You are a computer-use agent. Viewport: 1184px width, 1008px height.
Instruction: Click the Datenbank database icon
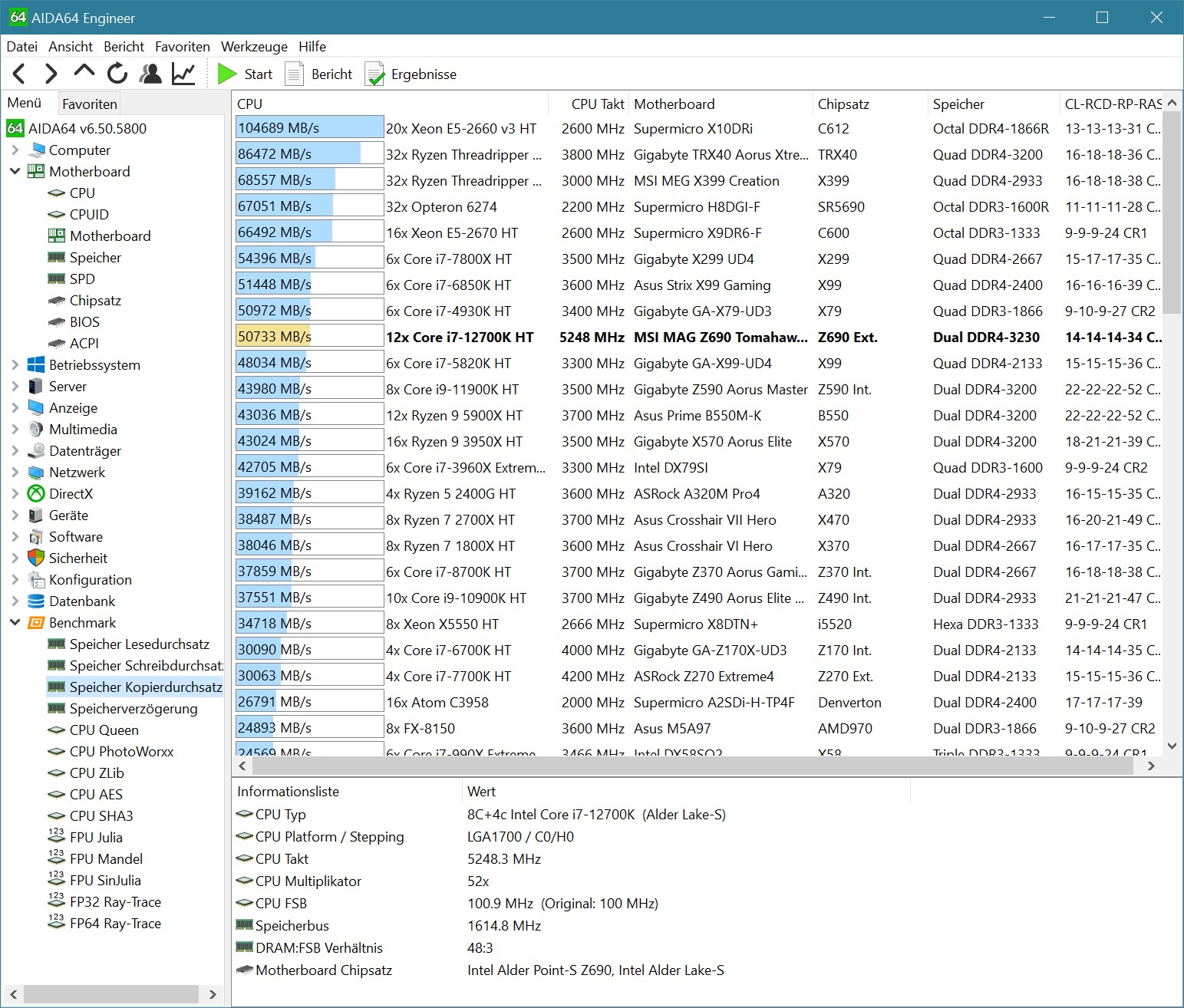tap(36, 601)
